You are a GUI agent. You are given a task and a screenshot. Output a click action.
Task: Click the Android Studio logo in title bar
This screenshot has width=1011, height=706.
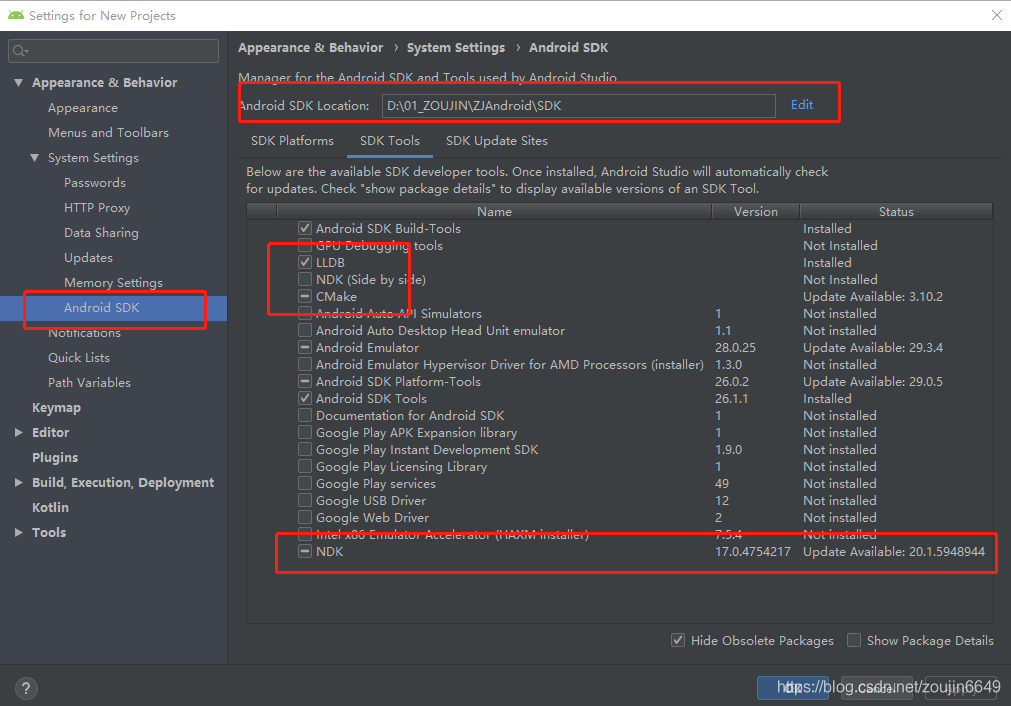coord(15,15)
